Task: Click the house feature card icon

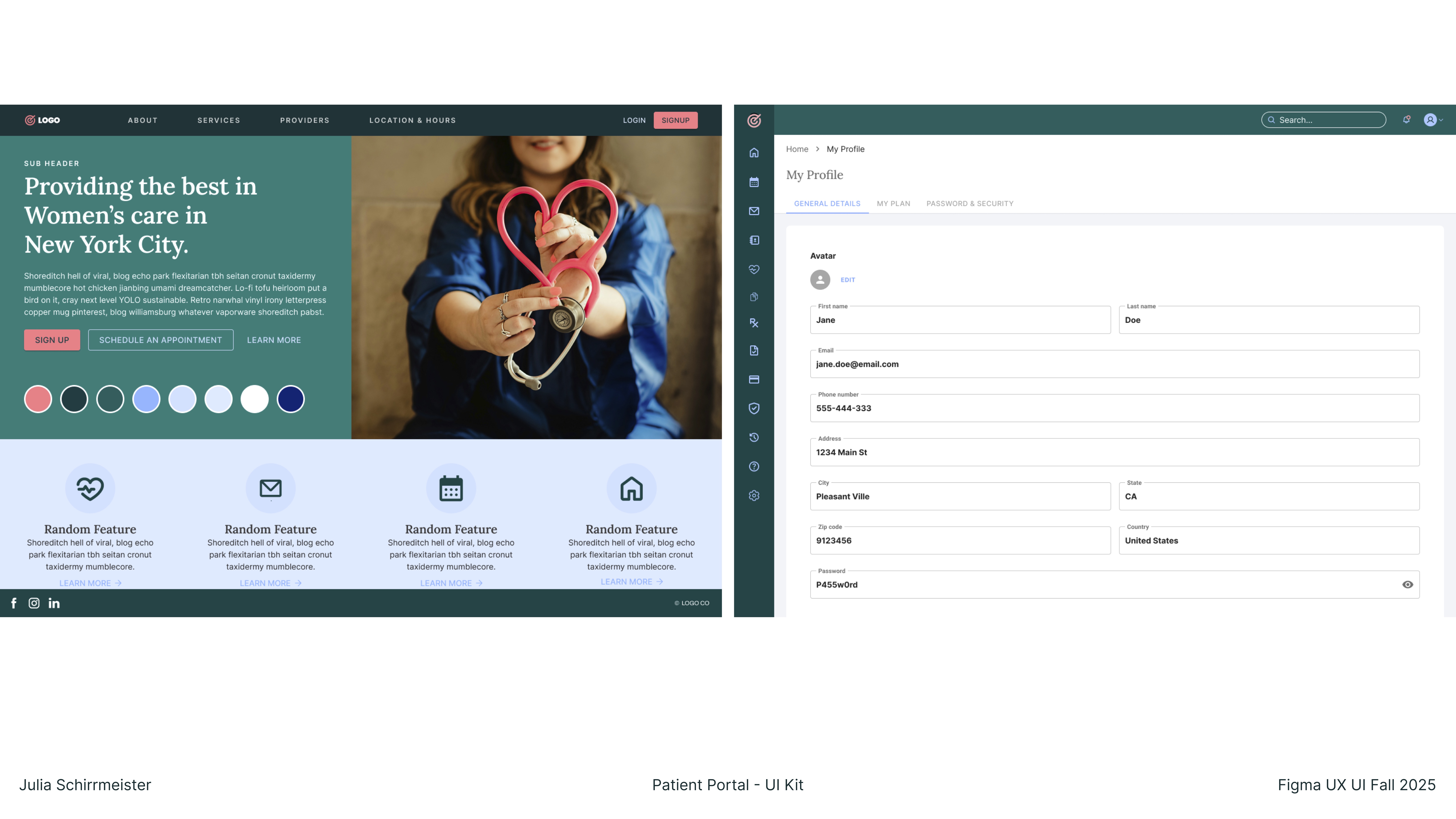Action: coord(631,488)
